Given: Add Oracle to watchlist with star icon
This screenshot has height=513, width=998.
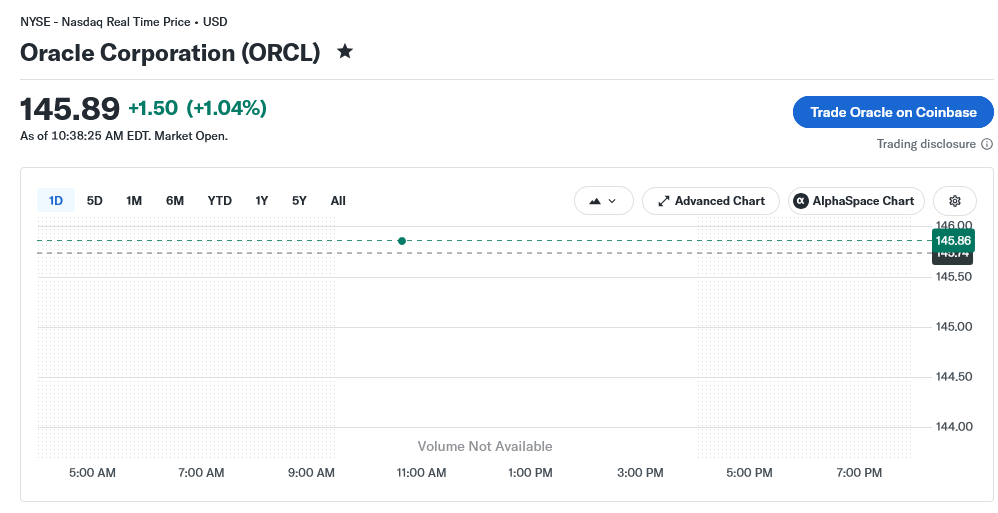Looking at the screenshot, I should click(x=345, y=51).
